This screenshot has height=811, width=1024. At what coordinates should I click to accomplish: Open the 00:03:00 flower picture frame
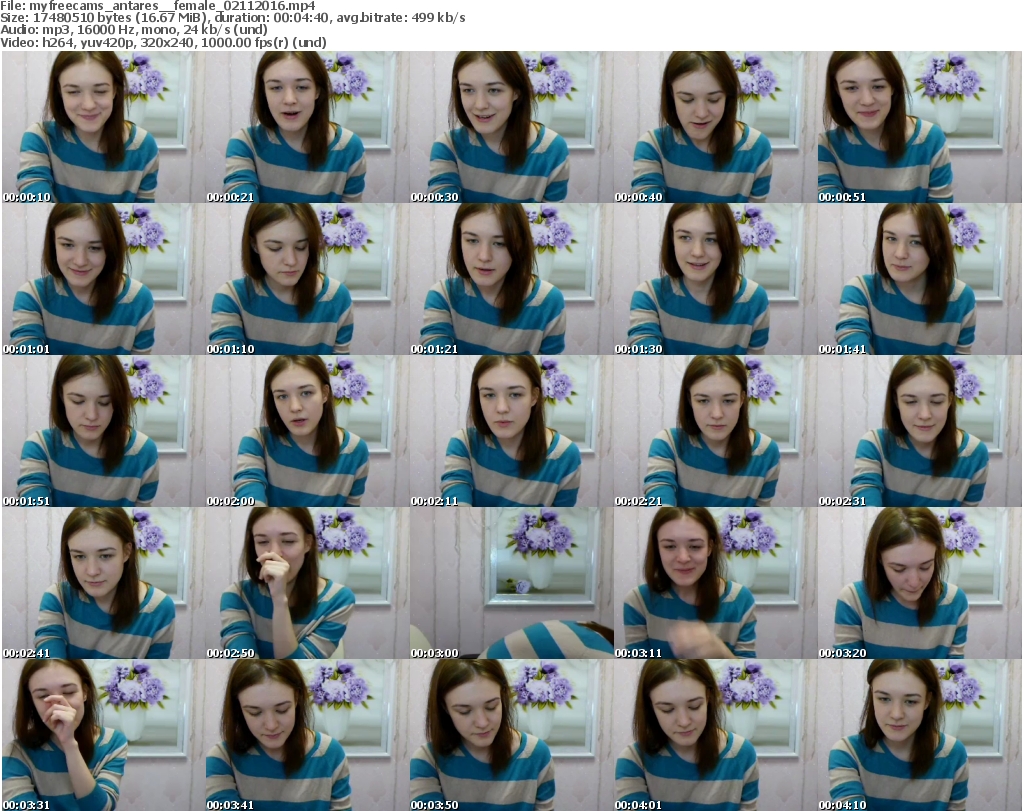coord(511,583)
